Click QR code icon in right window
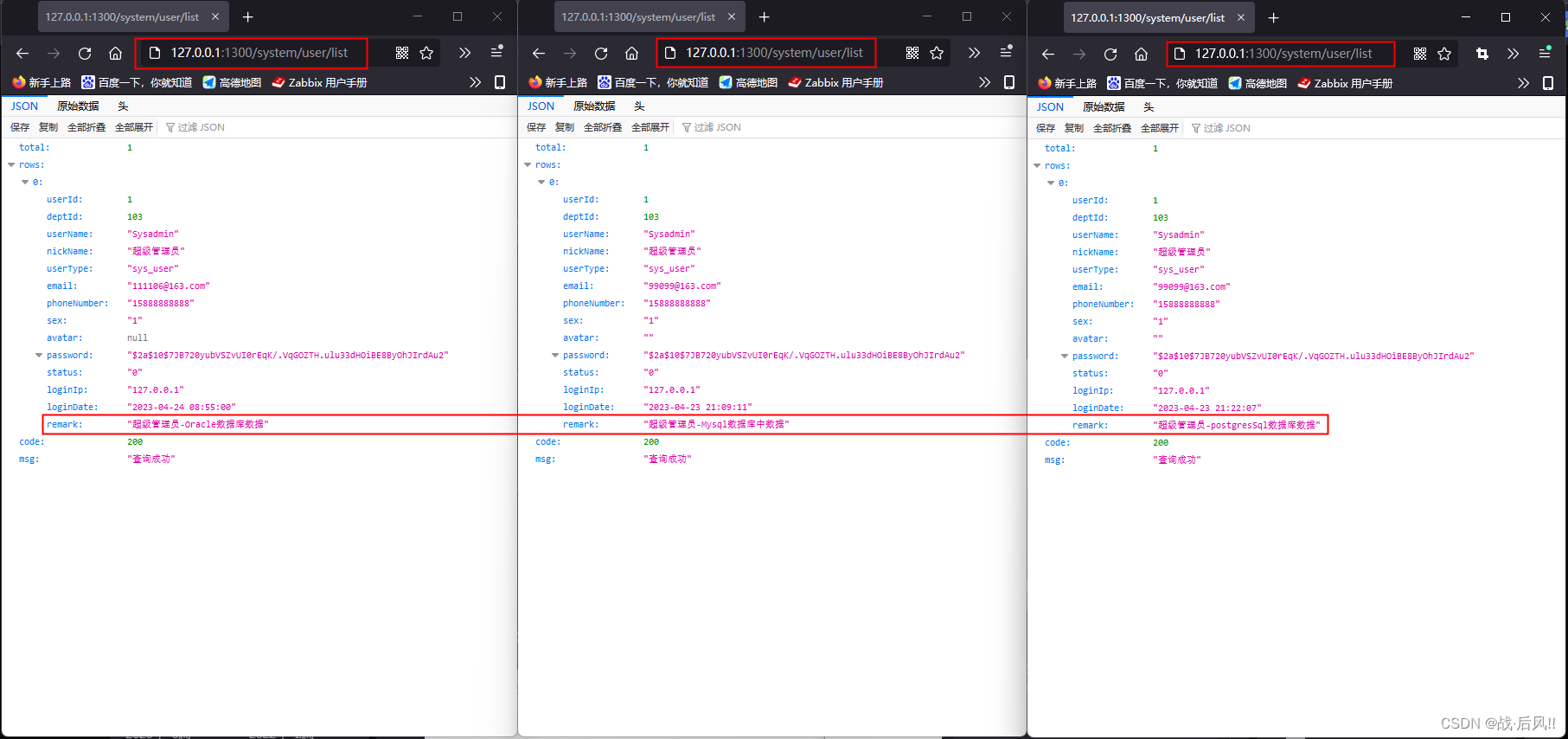This screenshot has width=1568, height=739. (x=1420, y=54)
